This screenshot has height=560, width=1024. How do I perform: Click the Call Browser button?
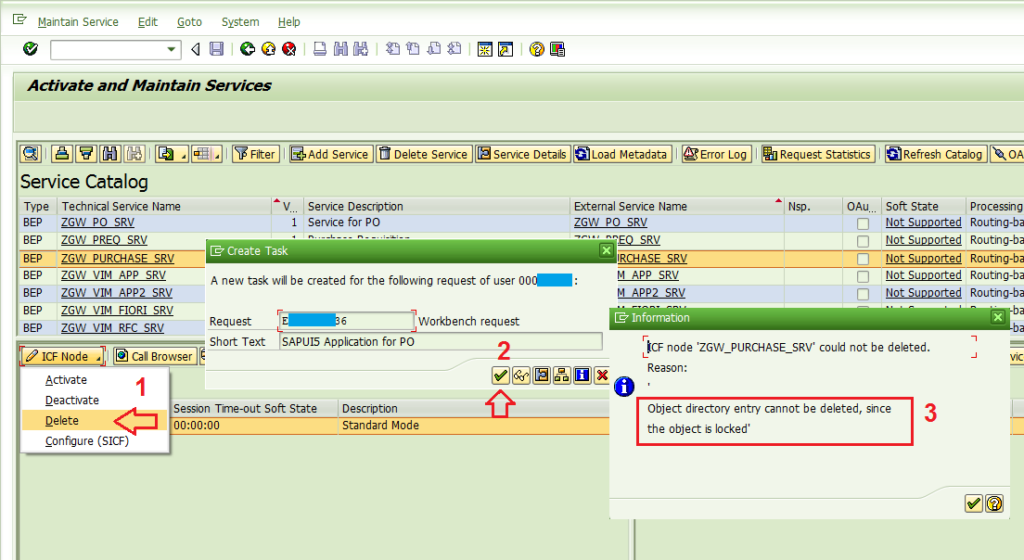[155, 356]
